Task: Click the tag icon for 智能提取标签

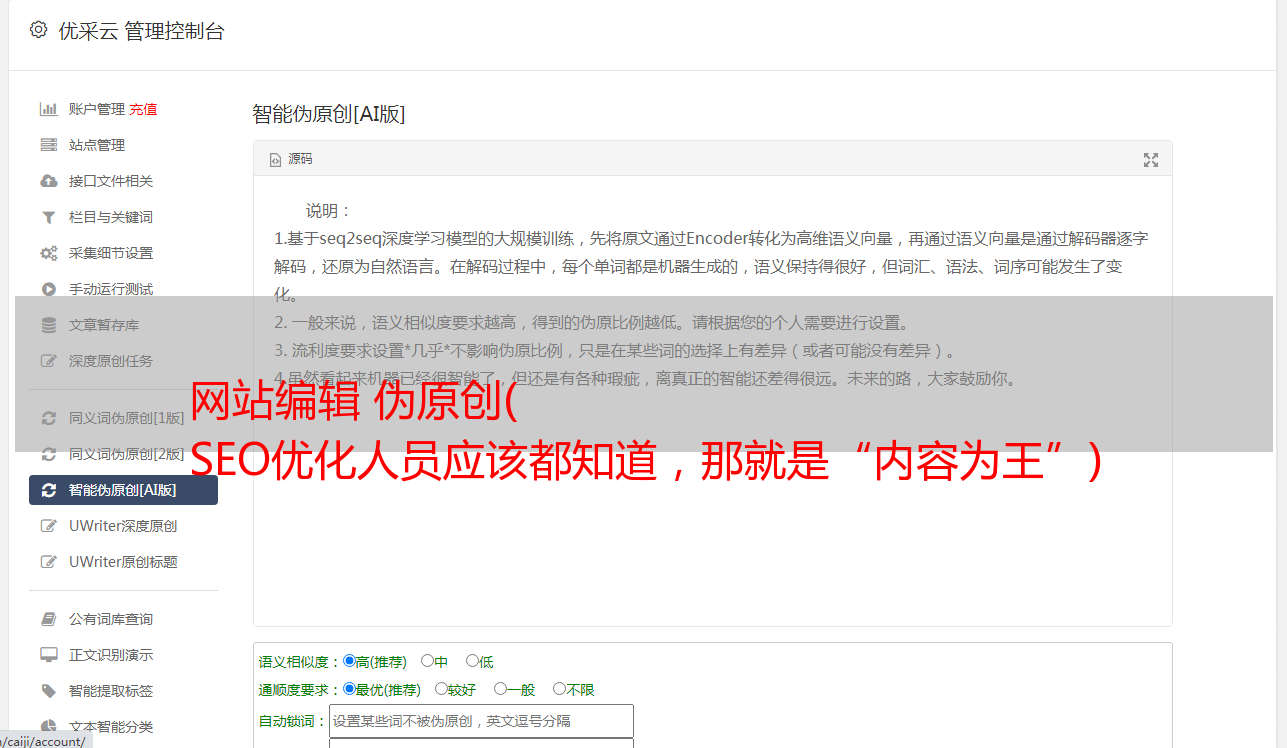Action: pyautogui.click(x=48, y=691)
